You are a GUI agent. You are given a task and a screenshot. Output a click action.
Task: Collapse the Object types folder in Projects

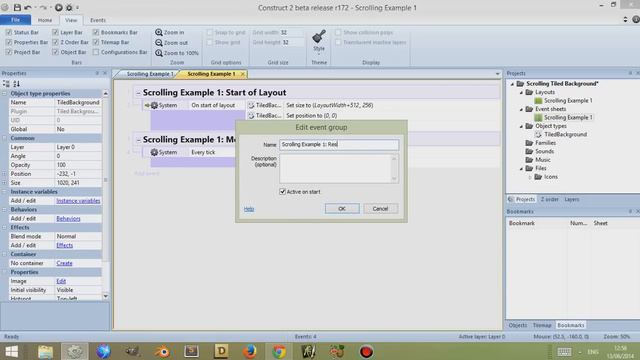pos(521,126)
